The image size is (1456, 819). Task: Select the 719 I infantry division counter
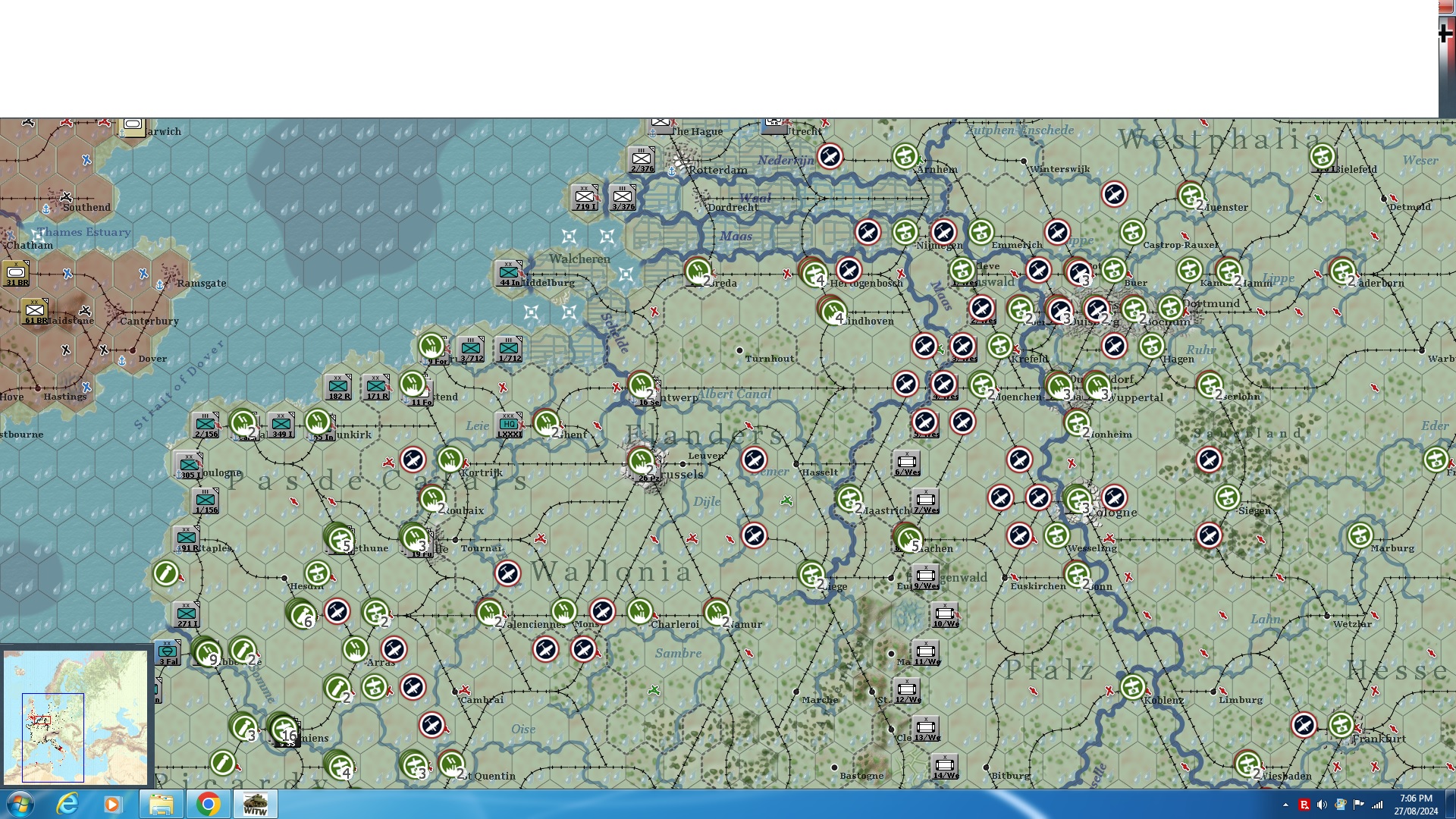coord(585,197)
